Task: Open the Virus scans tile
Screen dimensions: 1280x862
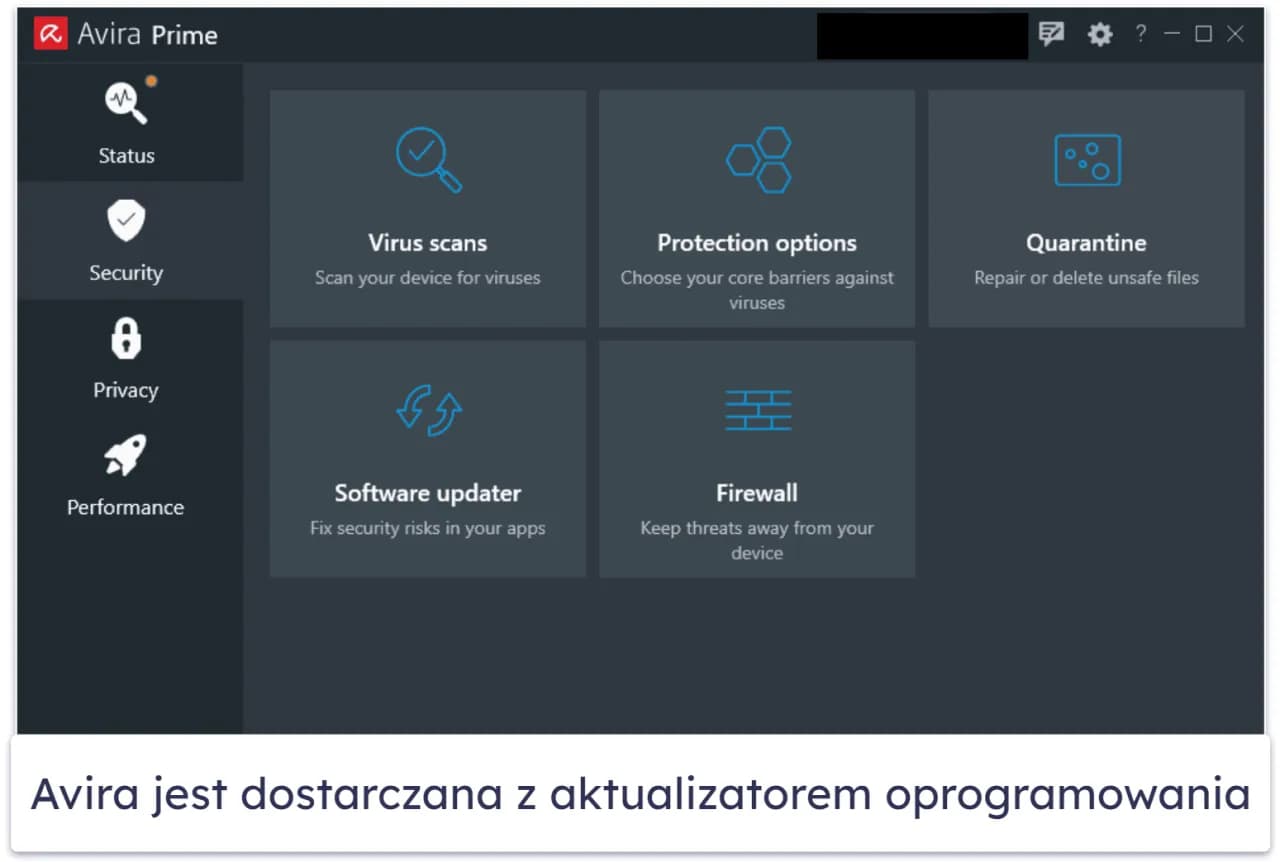Action: [x=427, y=208]
